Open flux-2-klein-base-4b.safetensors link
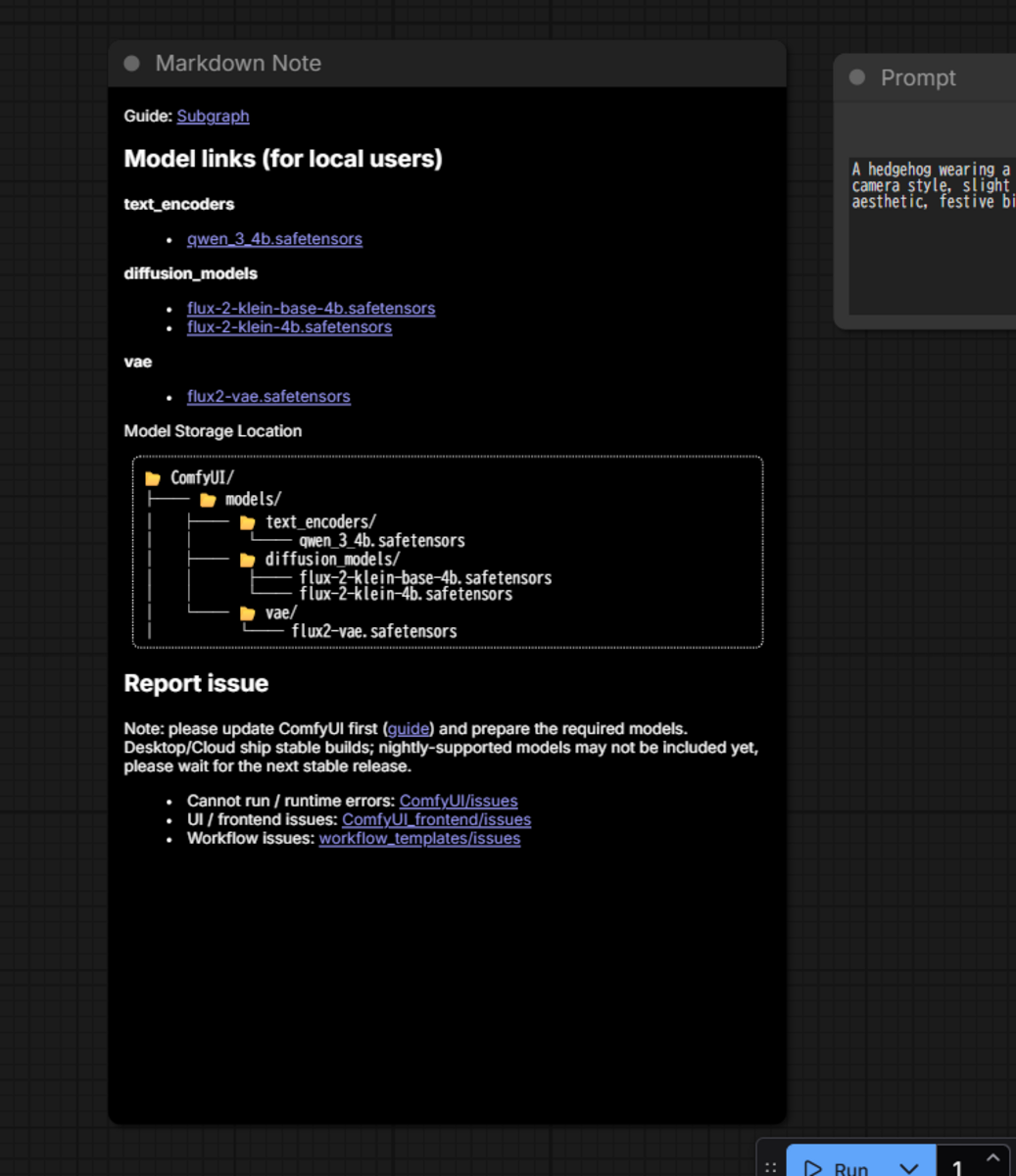1016x1176 pixels. point(311,308)
